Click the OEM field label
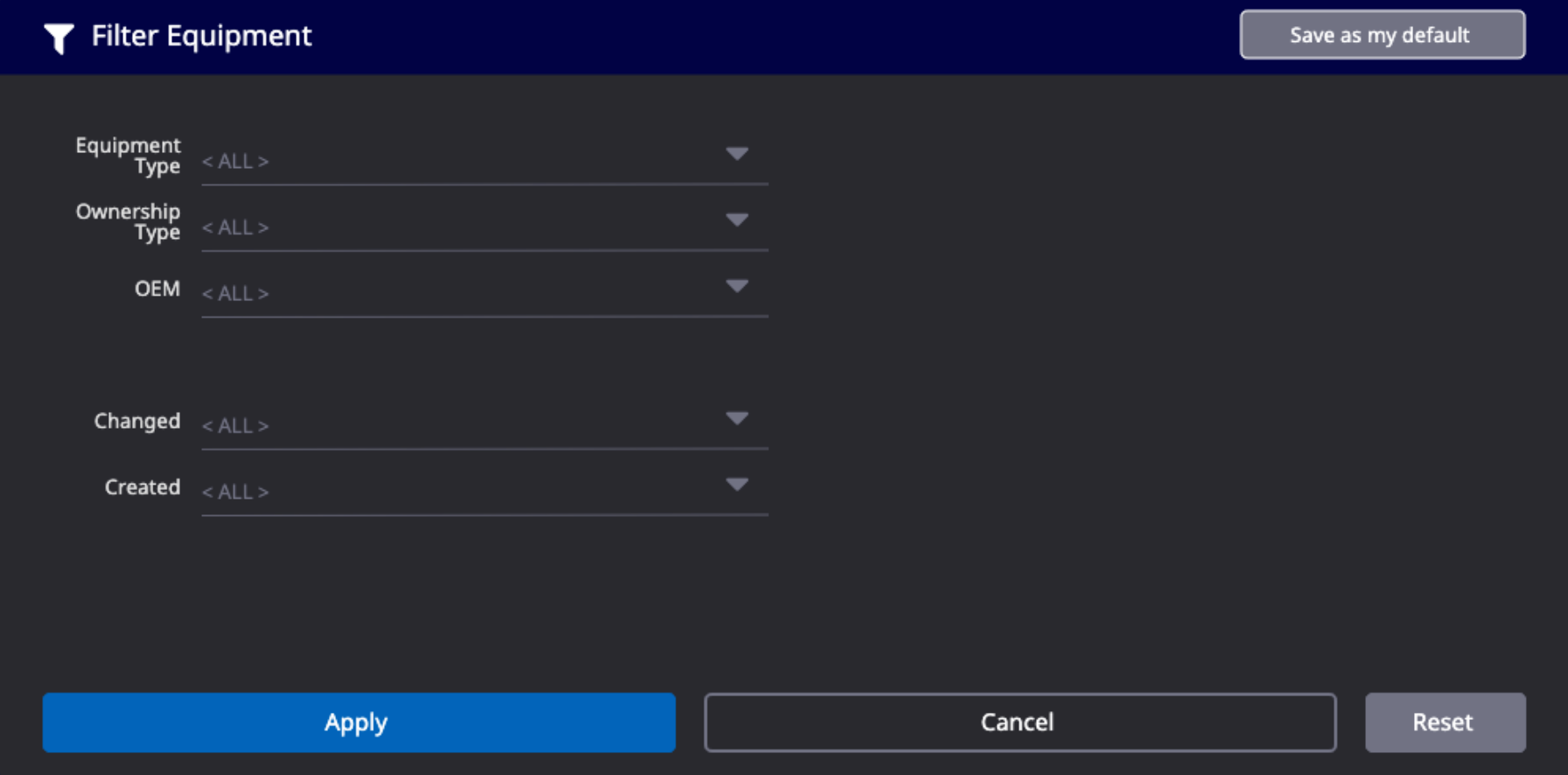Image resolution: width=1568 pixels, height=775 pixels. [157, 289]
